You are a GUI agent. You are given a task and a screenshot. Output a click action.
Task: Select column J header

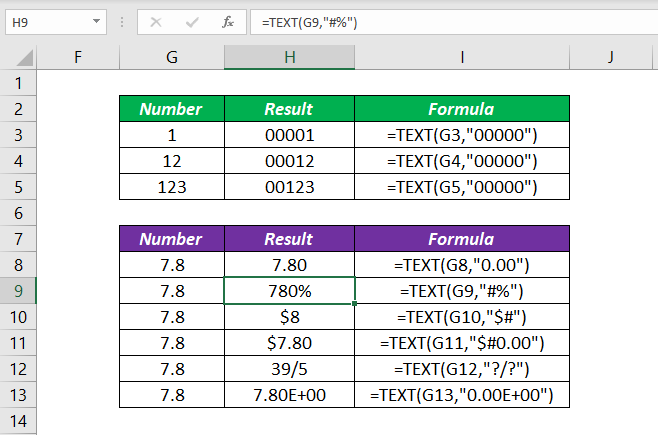pyautogui.click(x=610, y=59)
